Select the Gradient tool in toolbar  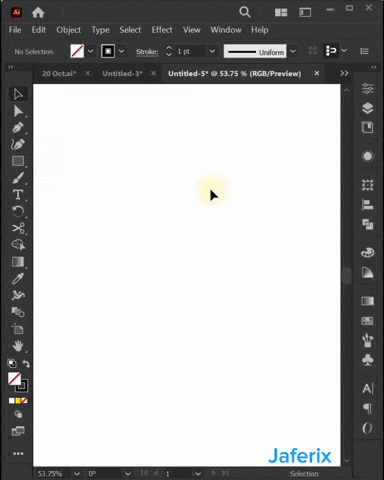tap(18, 262)
